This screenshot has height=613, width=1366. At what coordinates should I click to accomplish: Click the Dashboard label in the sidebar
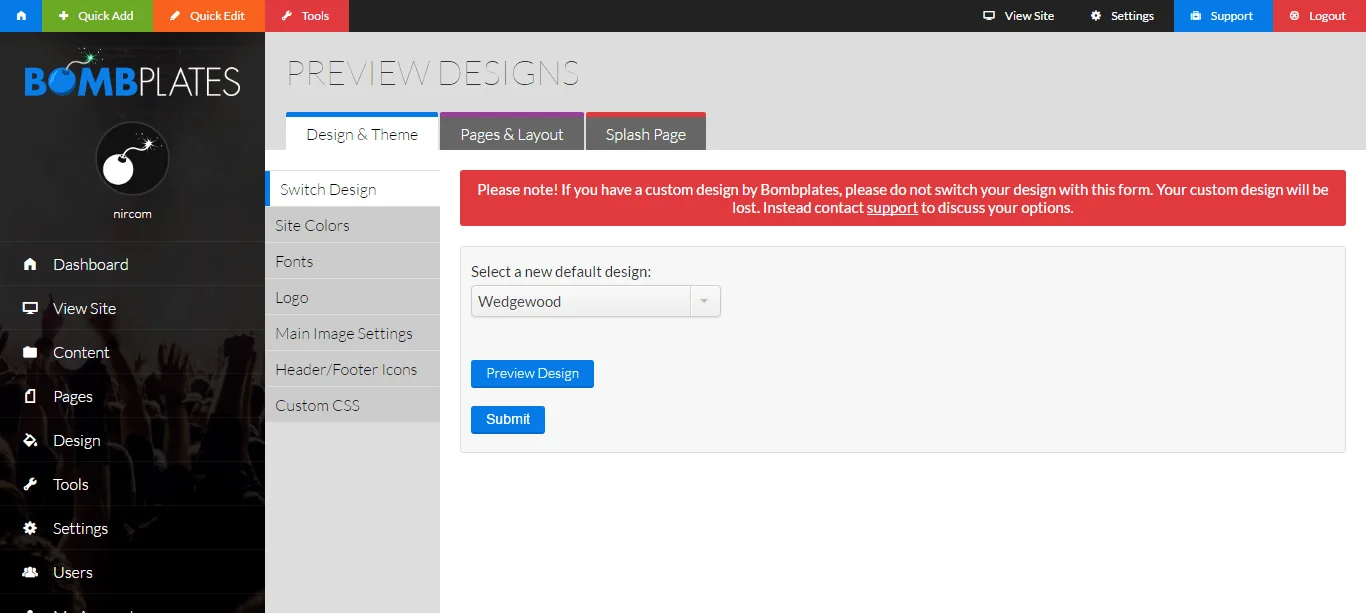pos(91,264)
